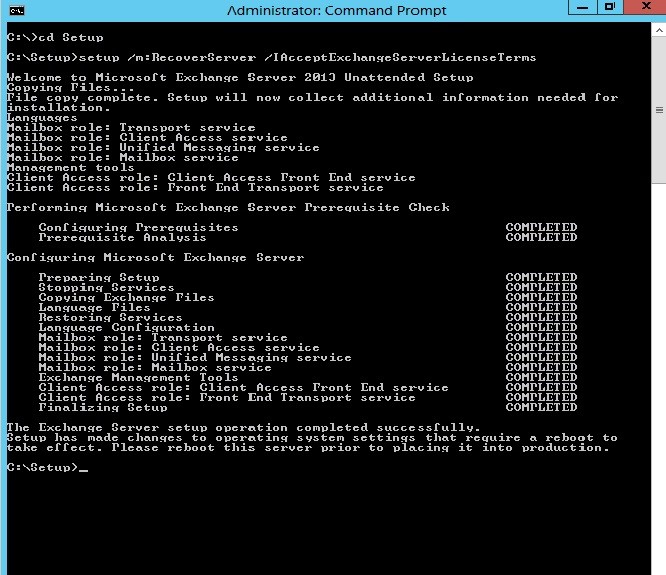The height and width of the screenshot is (575, 666).
Task: Click 'Language Configuration' row
Action: pyautogui.click(x=308, y=328)
